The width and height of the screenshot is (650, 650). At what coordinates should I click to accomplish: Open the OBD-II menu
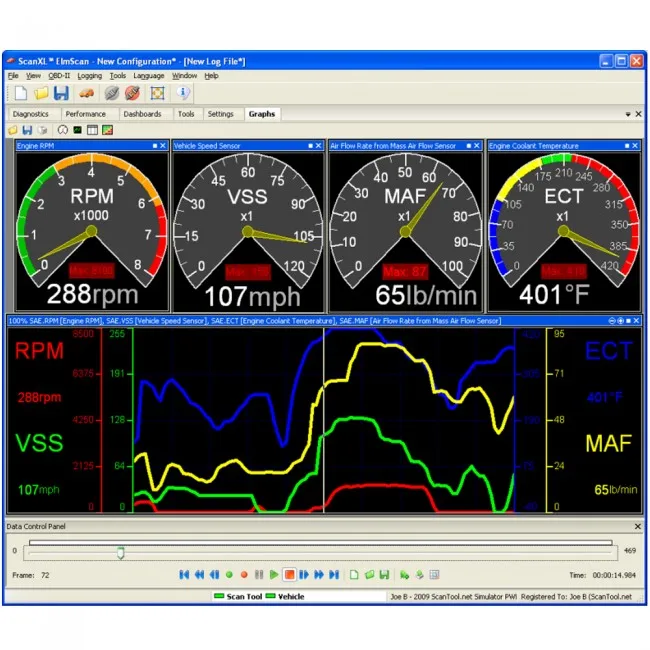pyautogui.click(x=59, y=76)
